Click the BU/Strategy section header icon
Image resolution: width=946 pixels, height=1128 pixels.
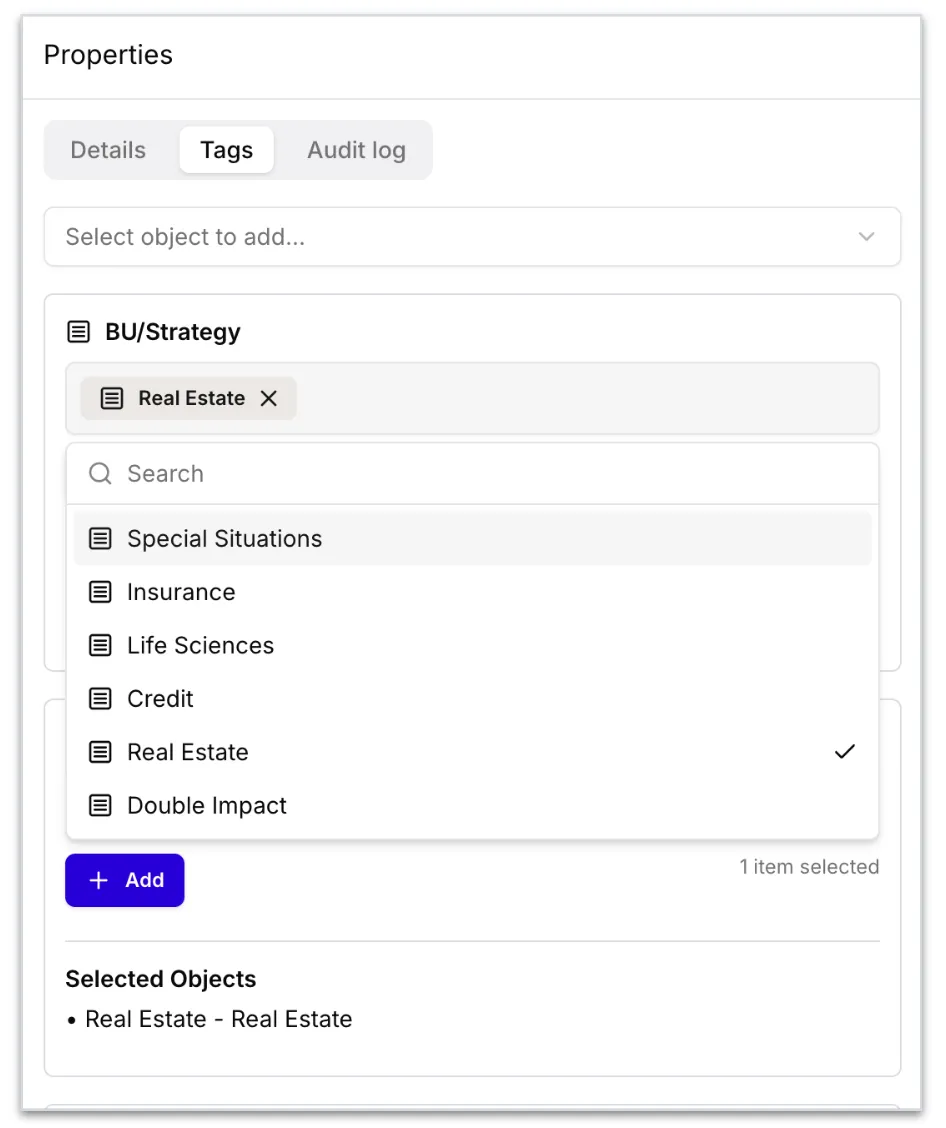78,332
